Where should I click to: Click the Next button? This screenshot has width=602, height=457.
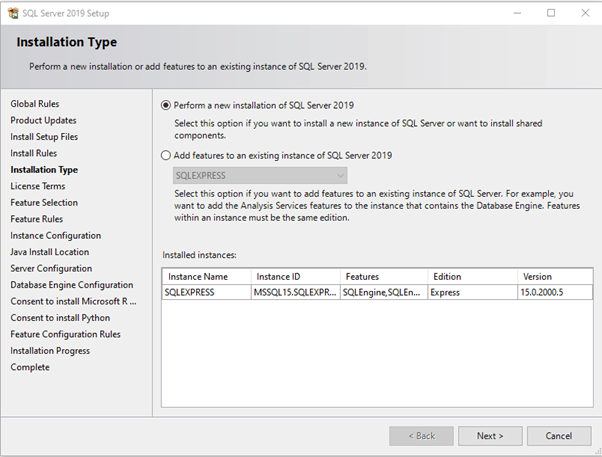490,436
